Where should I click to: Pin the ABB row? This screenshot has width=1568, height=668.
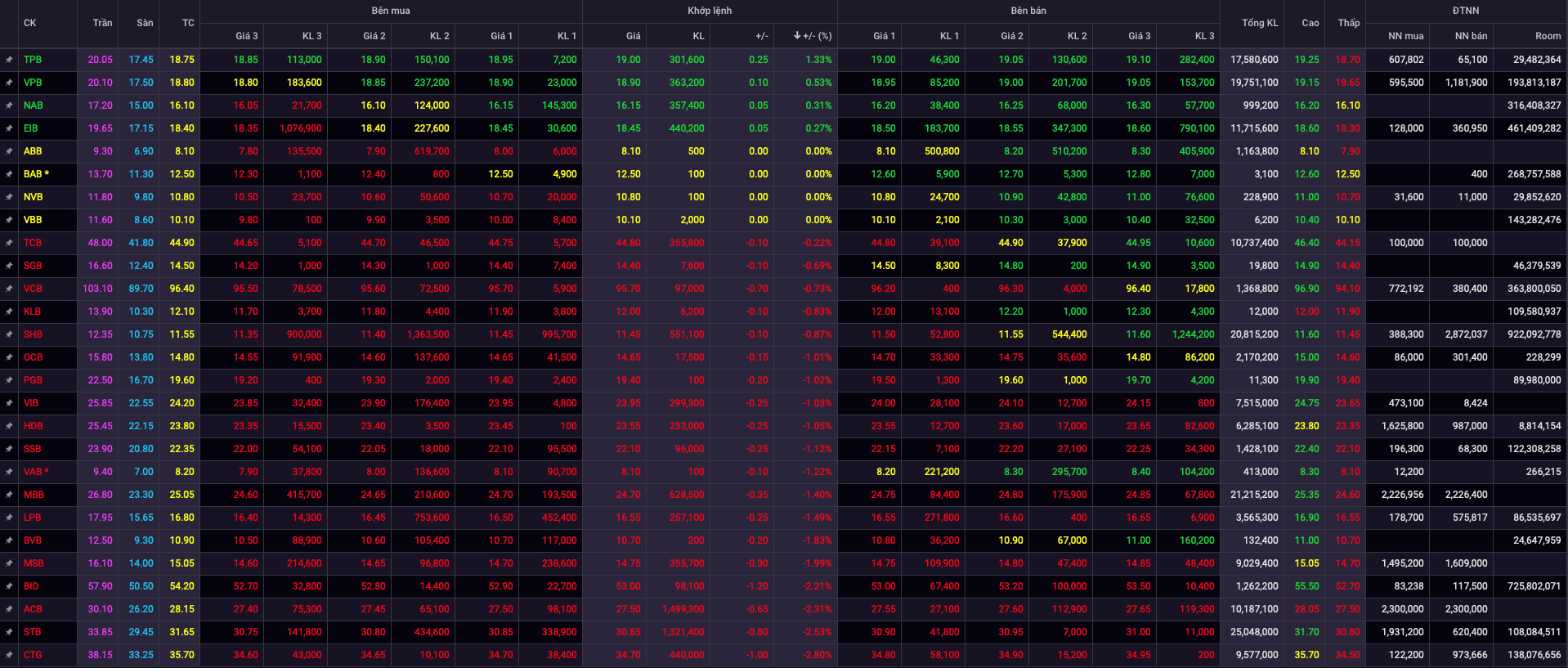pos(9,151)
